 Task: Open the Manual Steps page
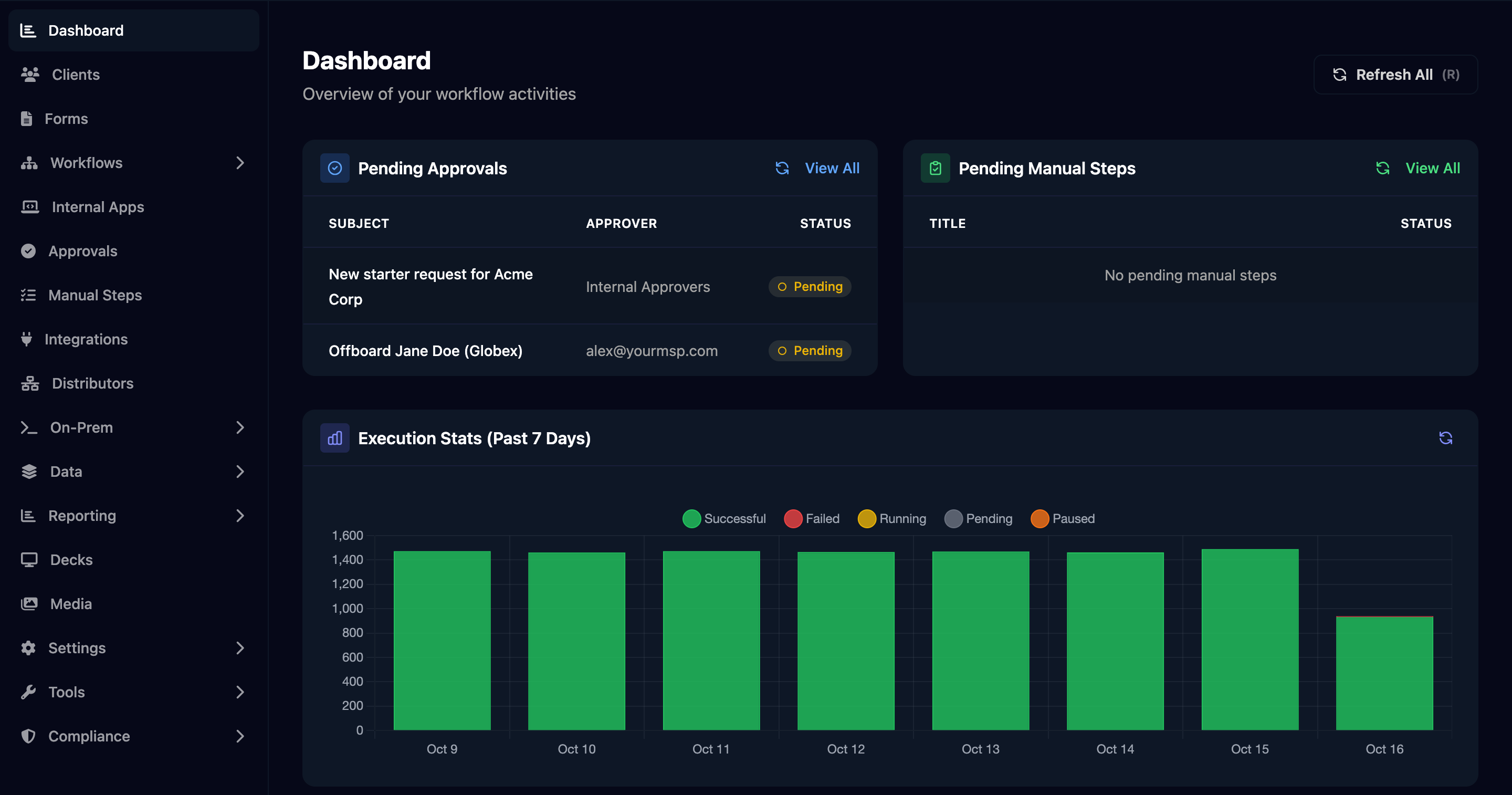point(134,295)
